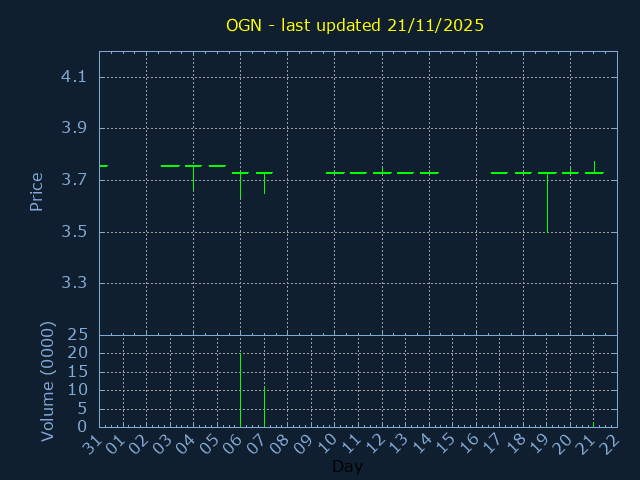Click the 31 day tick label

click(x=92, y=444)
